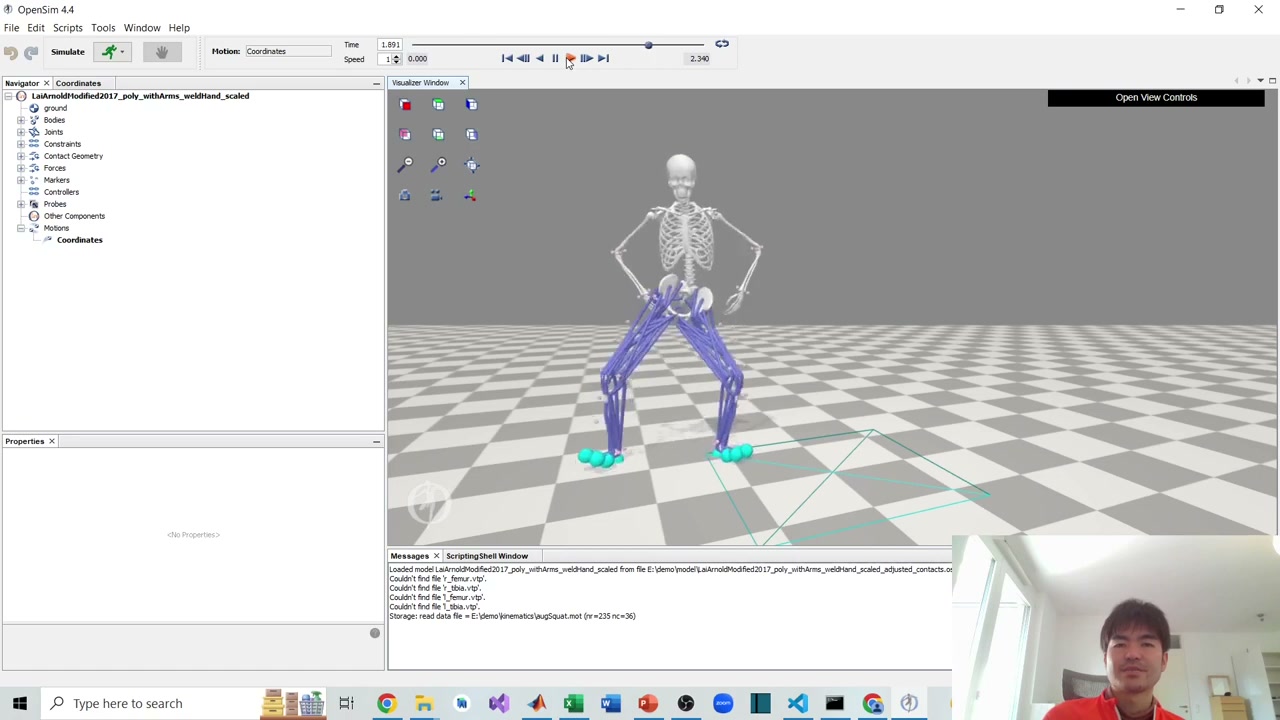The image size is (1280, 720).
Task: Click the green-topped cube view icon
Action: [438, 104]
